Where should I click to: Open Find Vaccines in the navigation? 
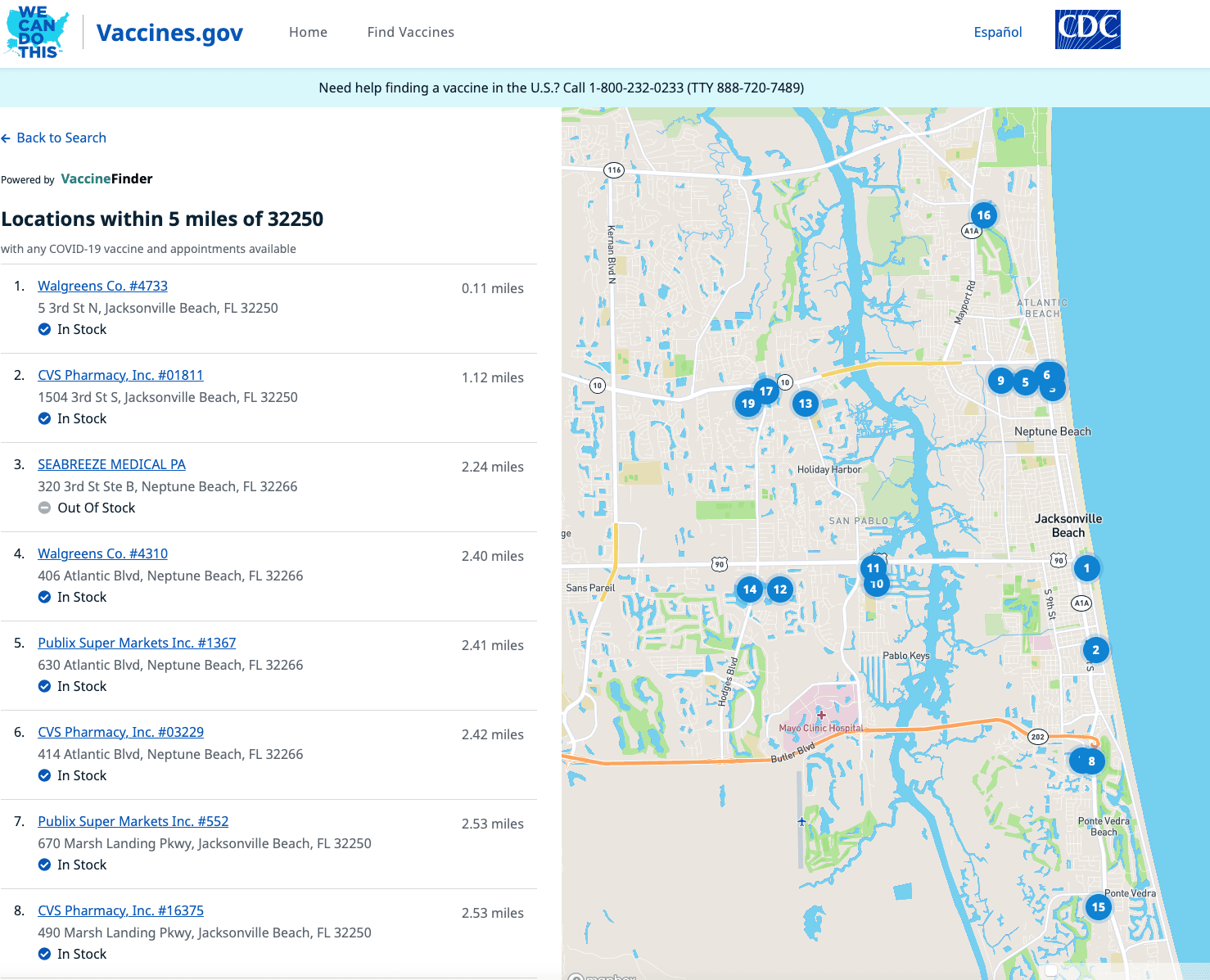tap(410, 32)
